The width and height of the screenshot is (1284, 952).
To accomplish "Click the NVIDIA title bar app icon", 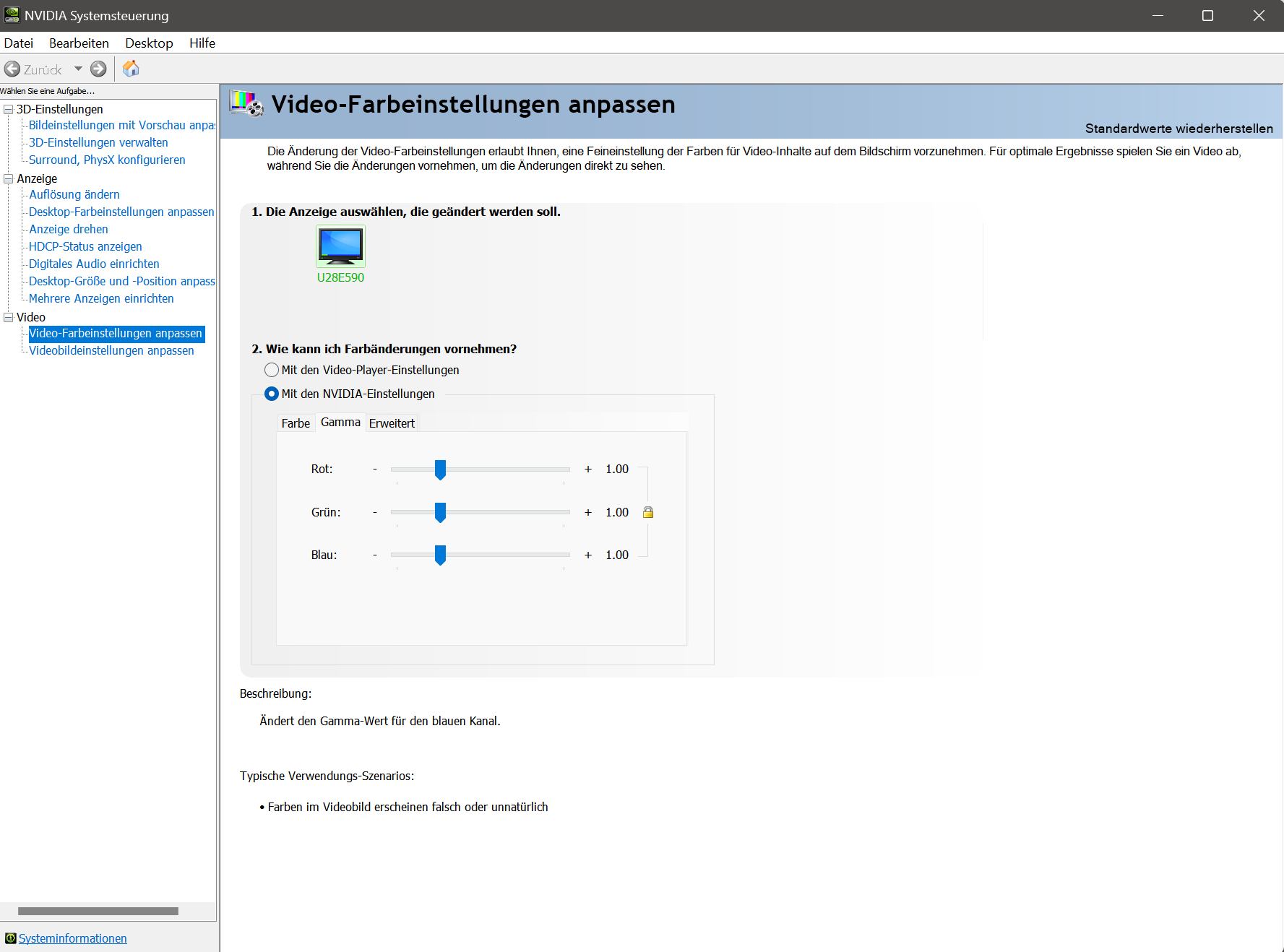I will click(12, 15).
